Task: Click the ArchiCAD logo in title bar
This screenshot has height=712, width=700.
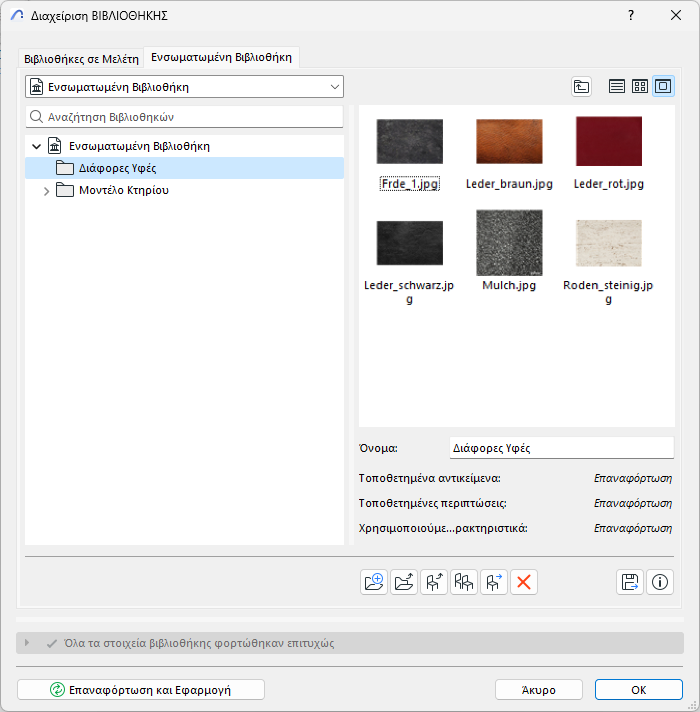Action: pos(17,15)
